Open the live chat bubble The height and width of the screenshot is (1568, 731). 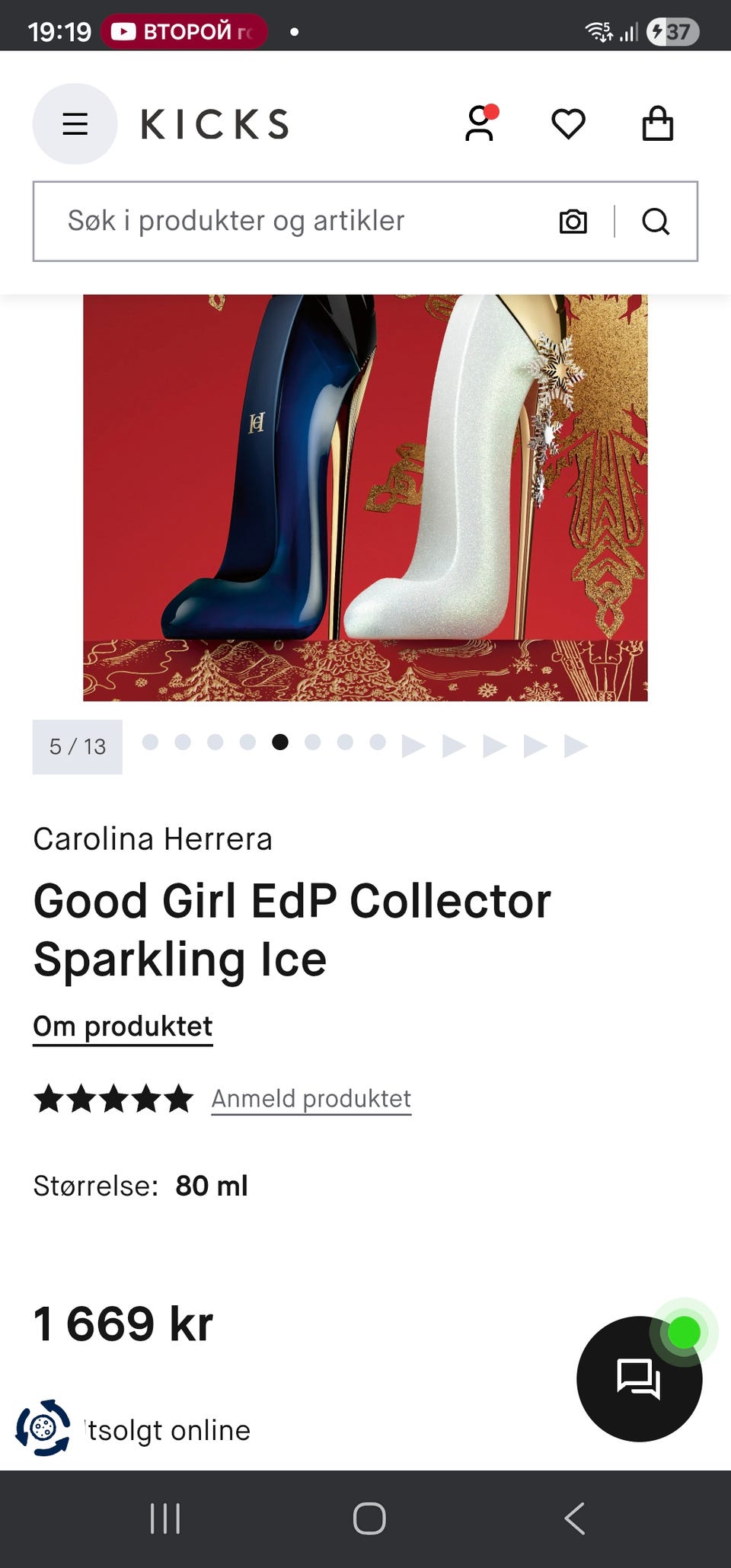click(x=640, y=1378)
